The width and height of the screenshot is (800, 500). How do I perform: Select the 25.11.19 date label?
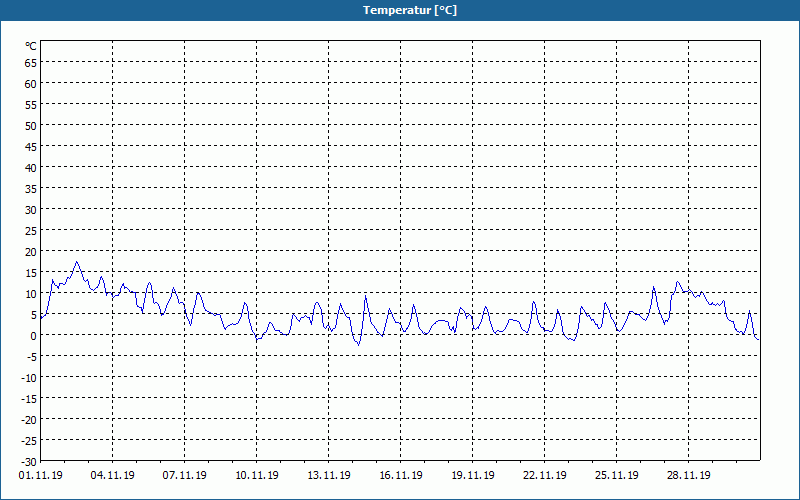click(616, 475)
